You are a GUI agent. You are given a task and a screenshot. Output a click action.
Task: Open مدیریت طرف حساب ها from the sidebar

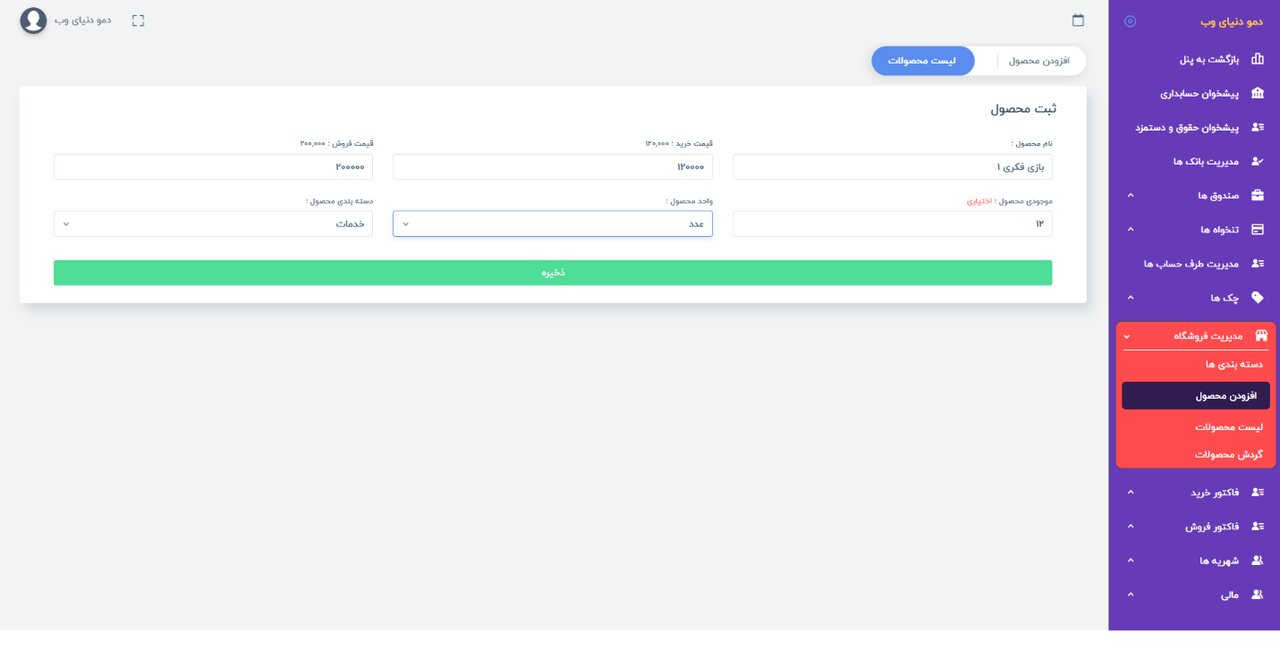pos(1190,264)
